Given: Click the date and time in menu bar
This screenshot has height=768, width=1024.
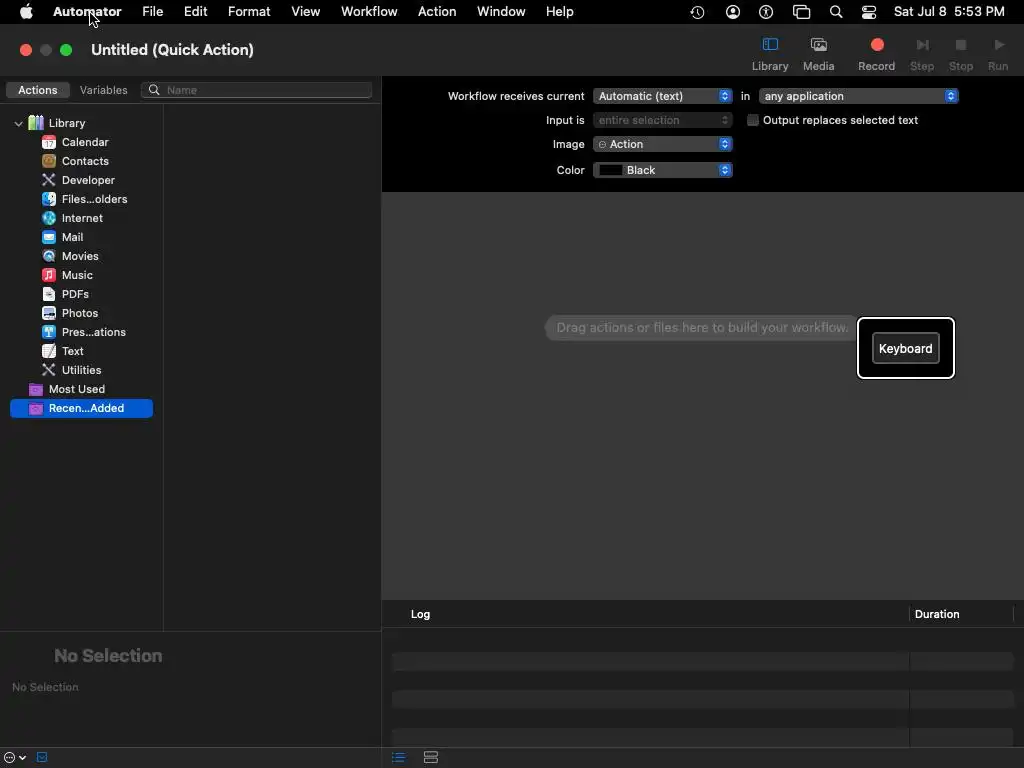Looking at the screenshot, I should click(948, 12).
